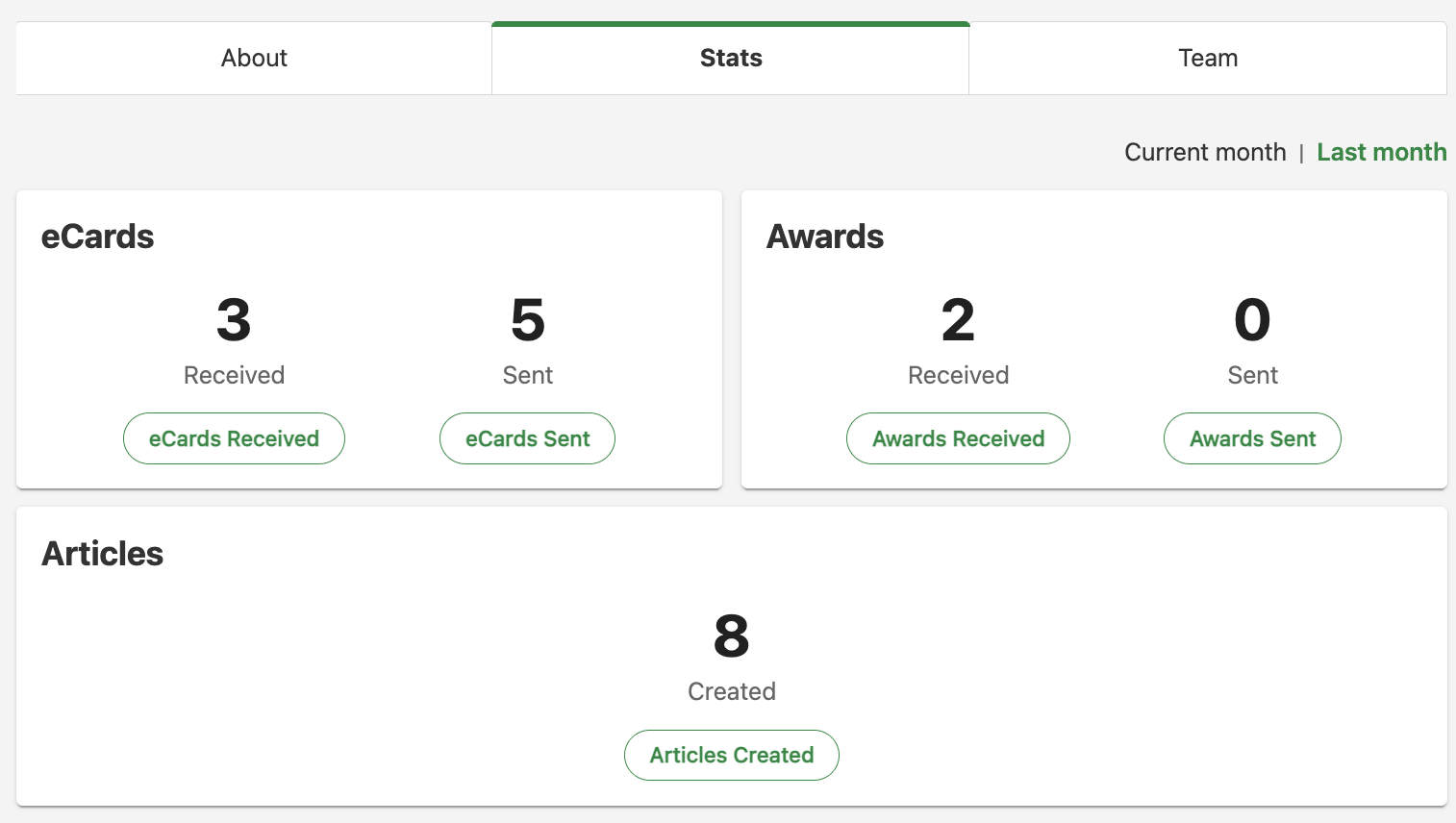View Last month statistics

(1382, 152)
